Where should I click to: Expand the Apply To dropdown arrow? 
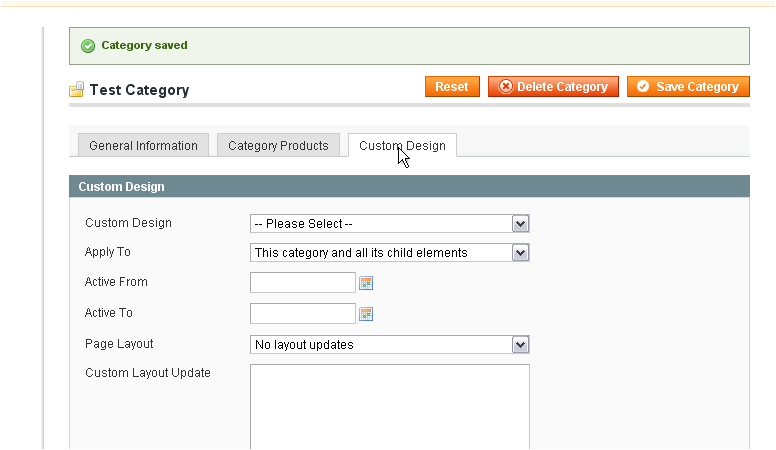point(520,253)
